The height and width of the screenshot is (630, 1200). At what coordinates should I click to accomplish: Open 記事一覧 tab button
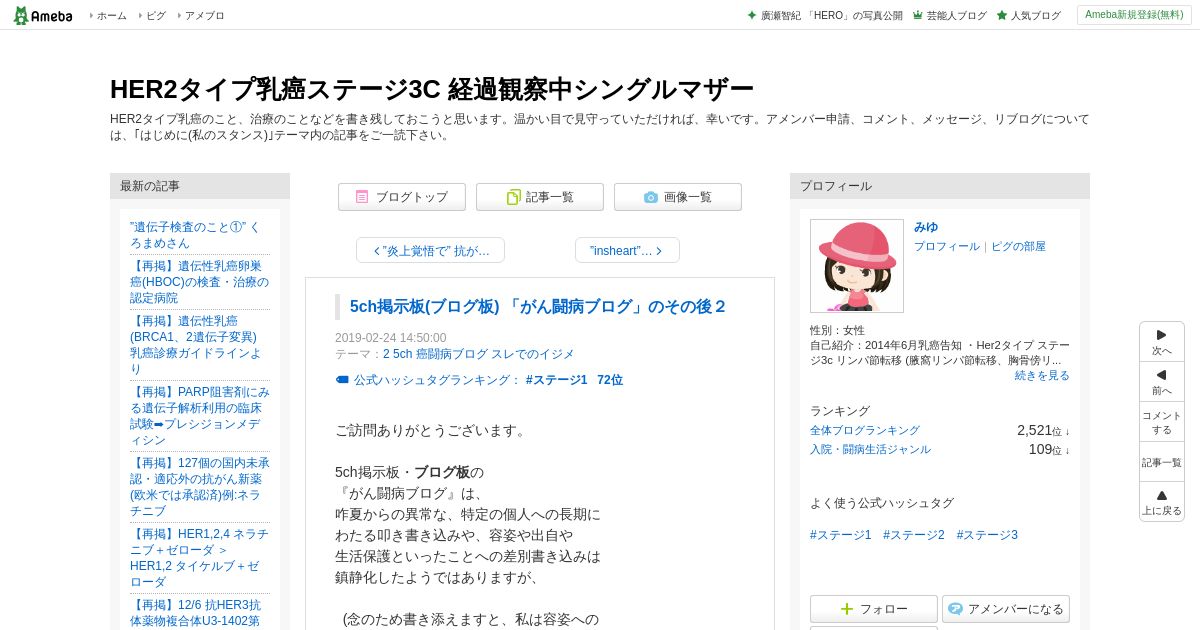pyautogui.click(x=540, y=197)
